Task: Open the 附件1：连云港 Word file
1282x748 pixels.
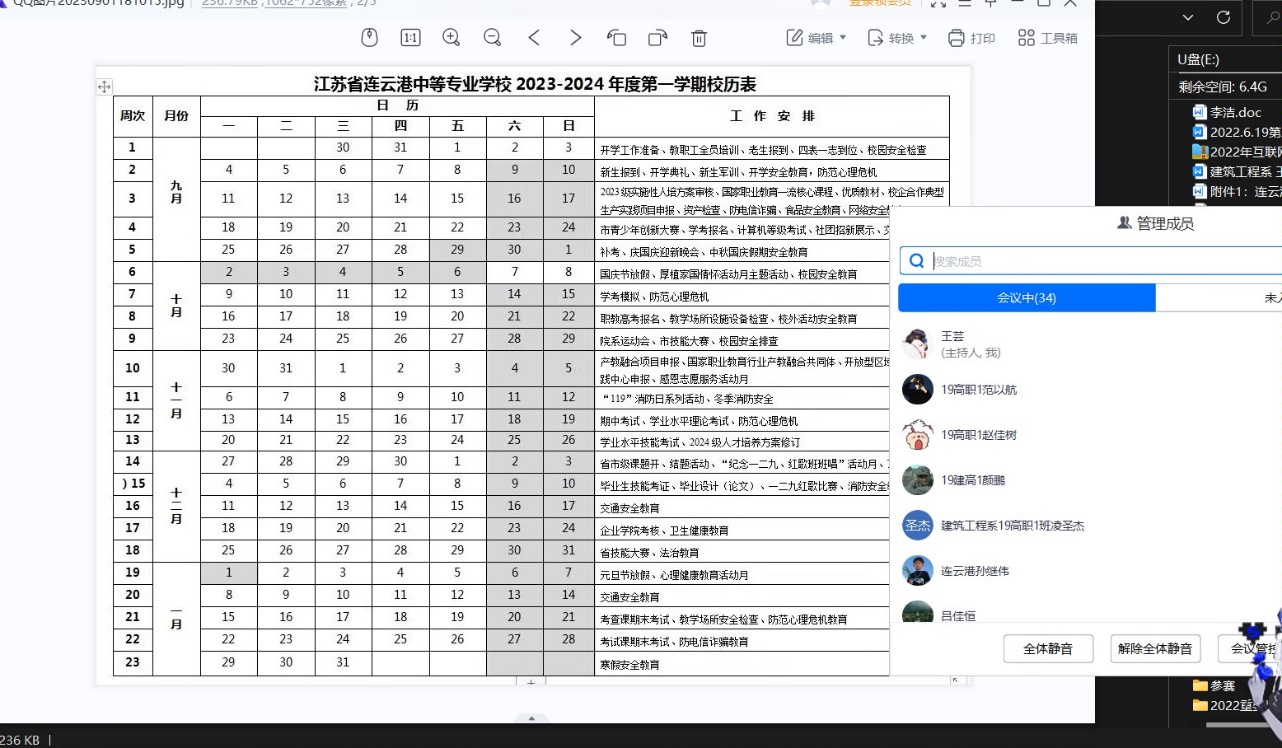Action: pyautogui.click(x=1236, y=192)
